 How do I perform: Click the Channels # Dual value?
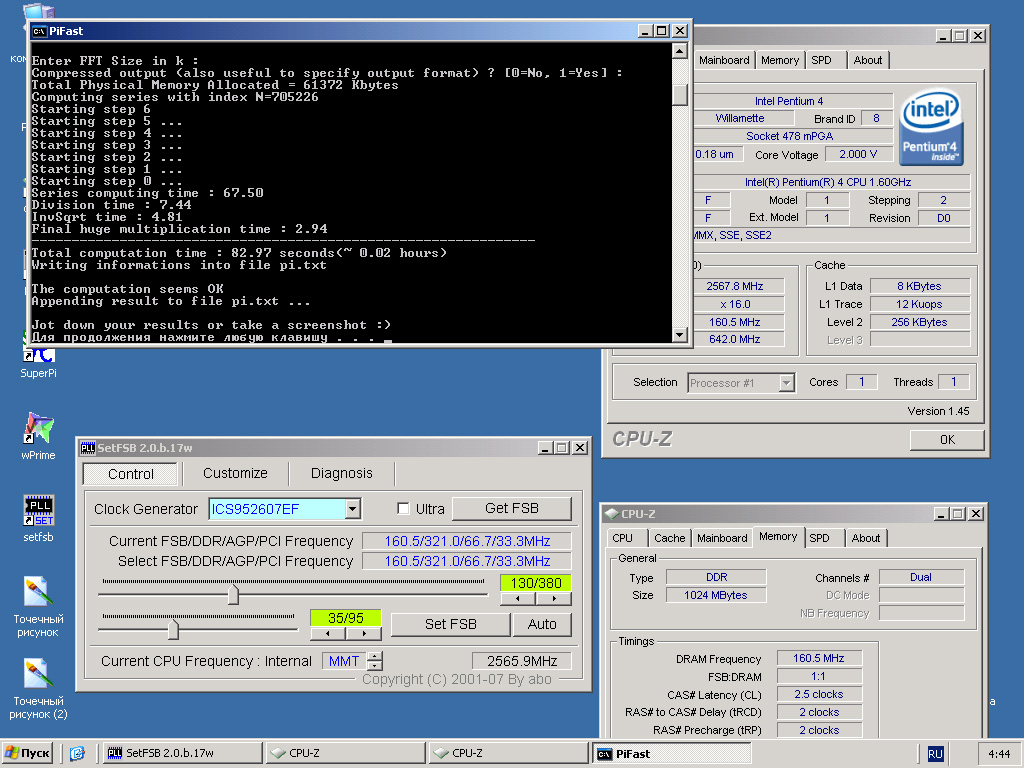(921, 577)
